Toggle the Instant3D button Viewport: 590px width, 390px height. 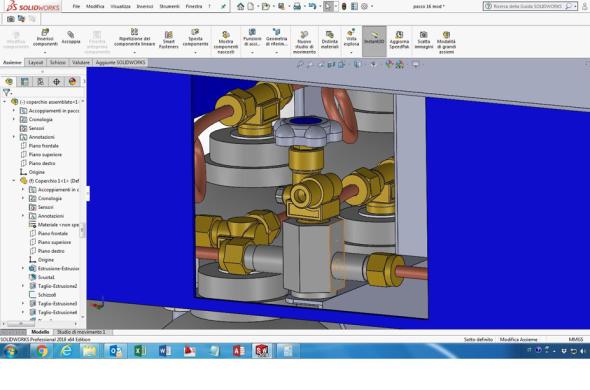[x=374, y=40]
